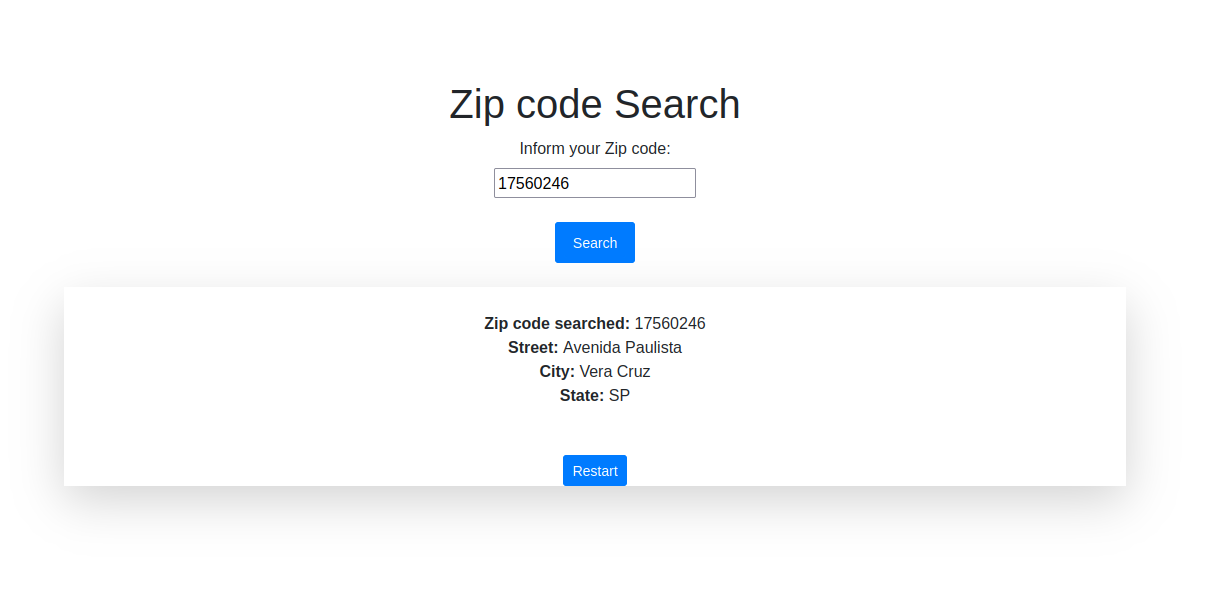Click the blue Restart button inside the results card
1221x591 pixels.
pos(594,470)
